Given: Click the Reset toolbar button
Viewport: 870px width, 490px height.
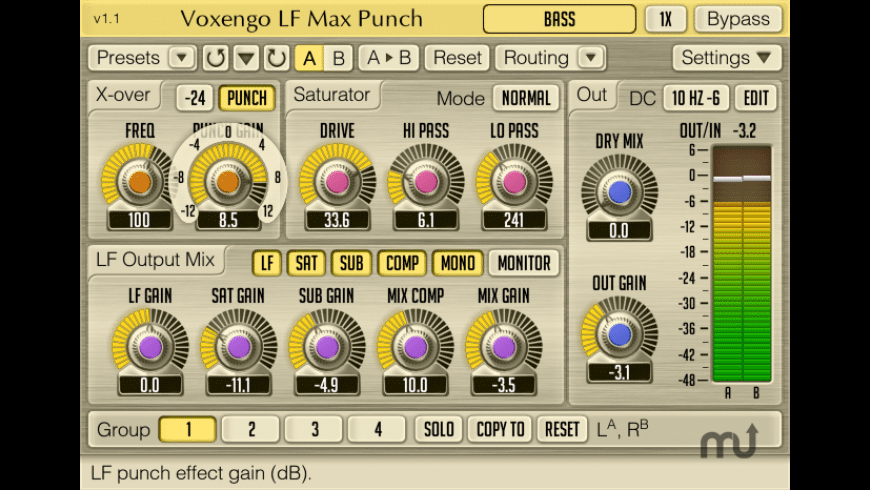Looking at the screenshot, I should 457,58.
